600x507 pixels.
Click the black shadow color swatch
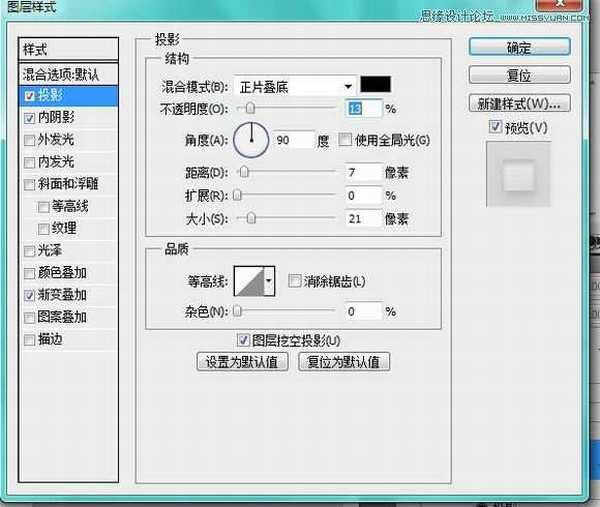pos(376,85)
